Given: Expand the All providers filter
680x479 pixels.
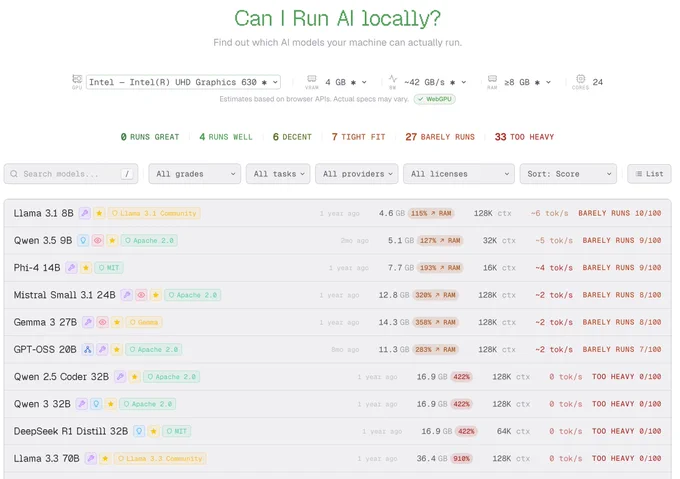Looking at the screenshot, I should [356, 174].
